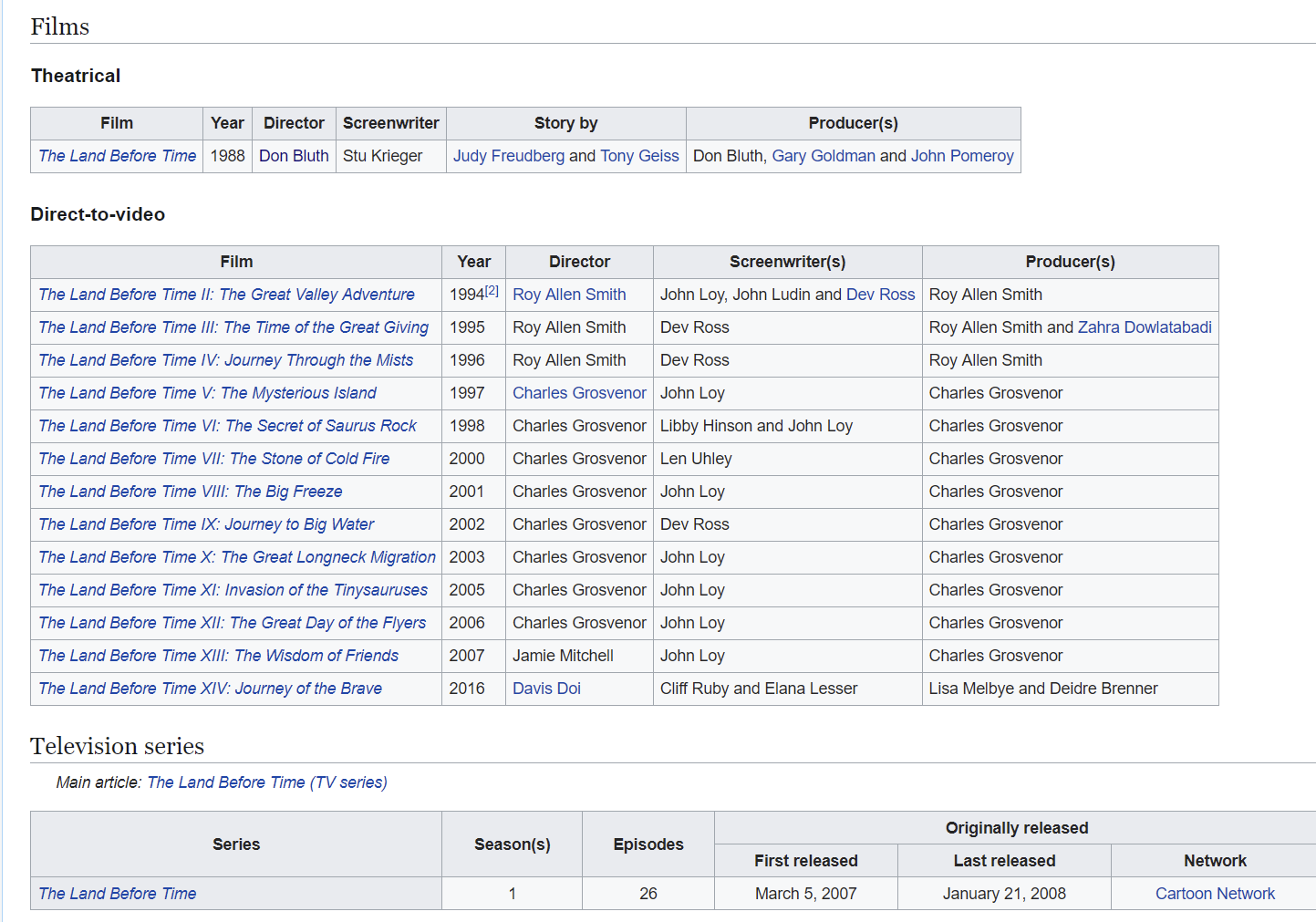
Task: Click the Season(s) column header
Action: [x=513, y=844]
